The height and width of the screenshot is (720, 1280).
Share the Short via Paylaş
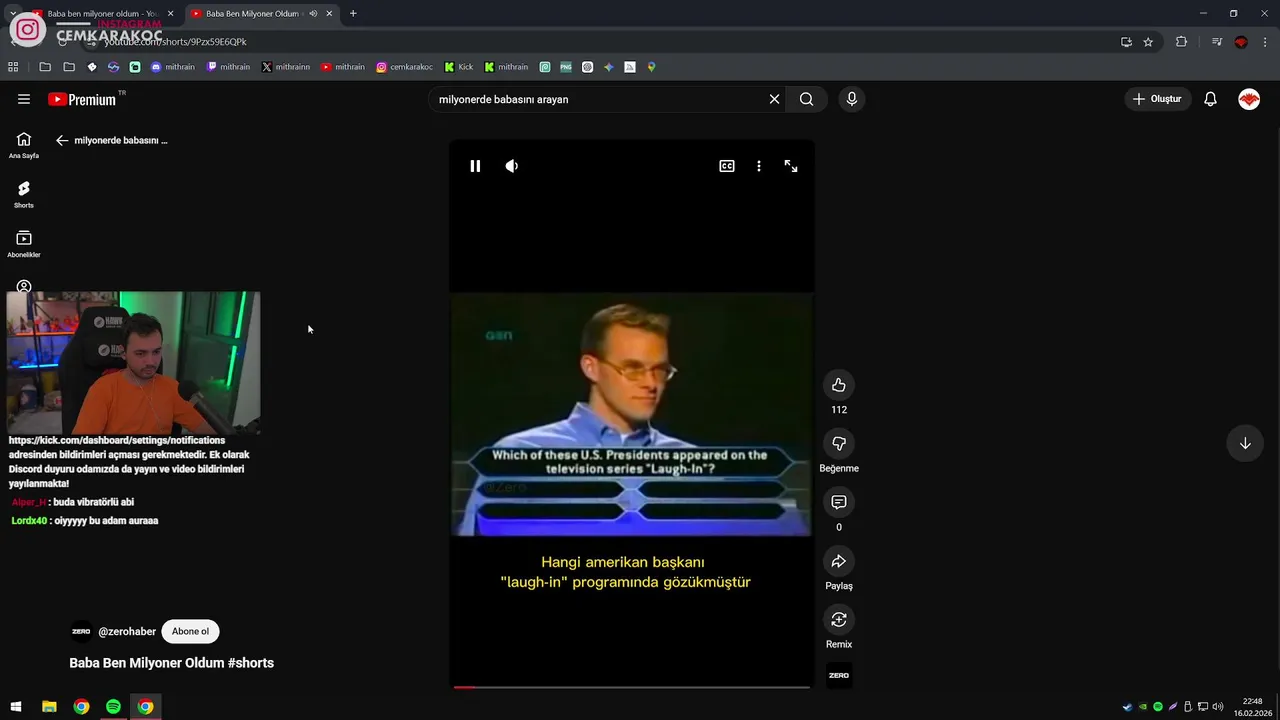839,561
